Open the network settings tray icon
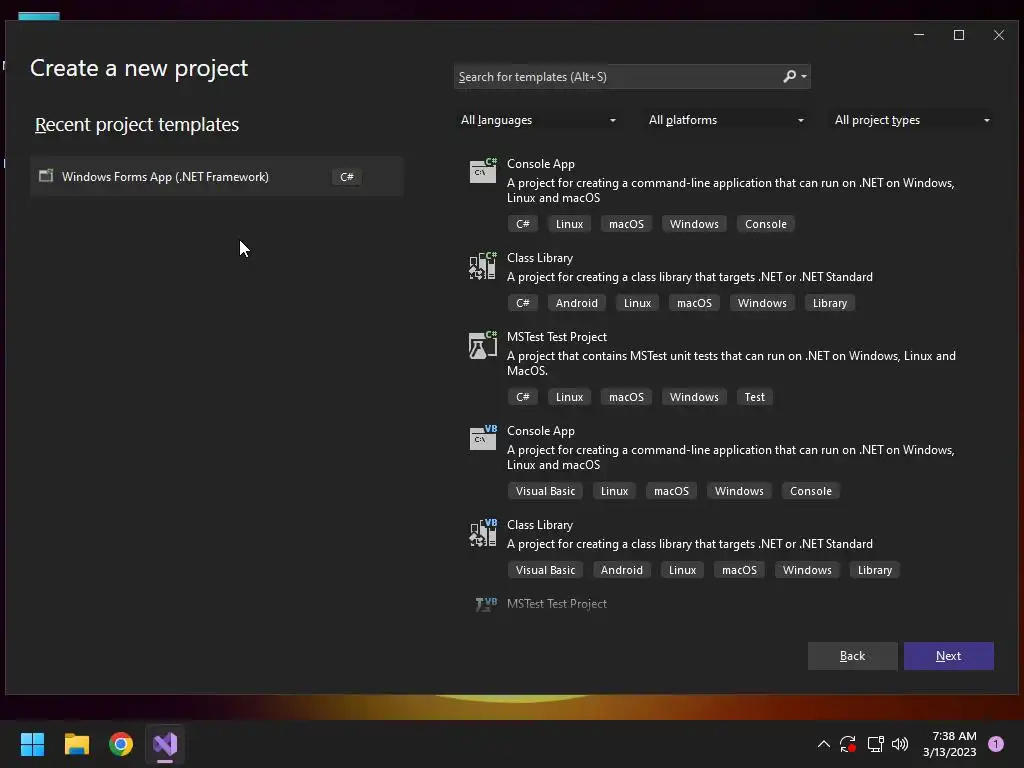1024x768 pixels. point(875,744)
